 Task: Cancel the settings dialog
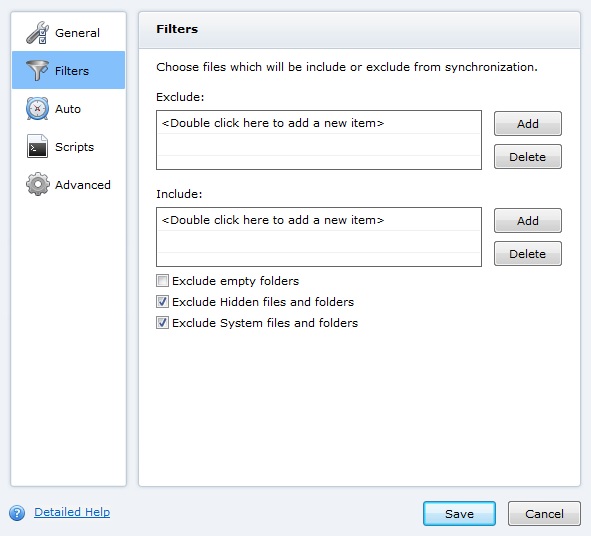pyautogui.click(x=544, y=513)
